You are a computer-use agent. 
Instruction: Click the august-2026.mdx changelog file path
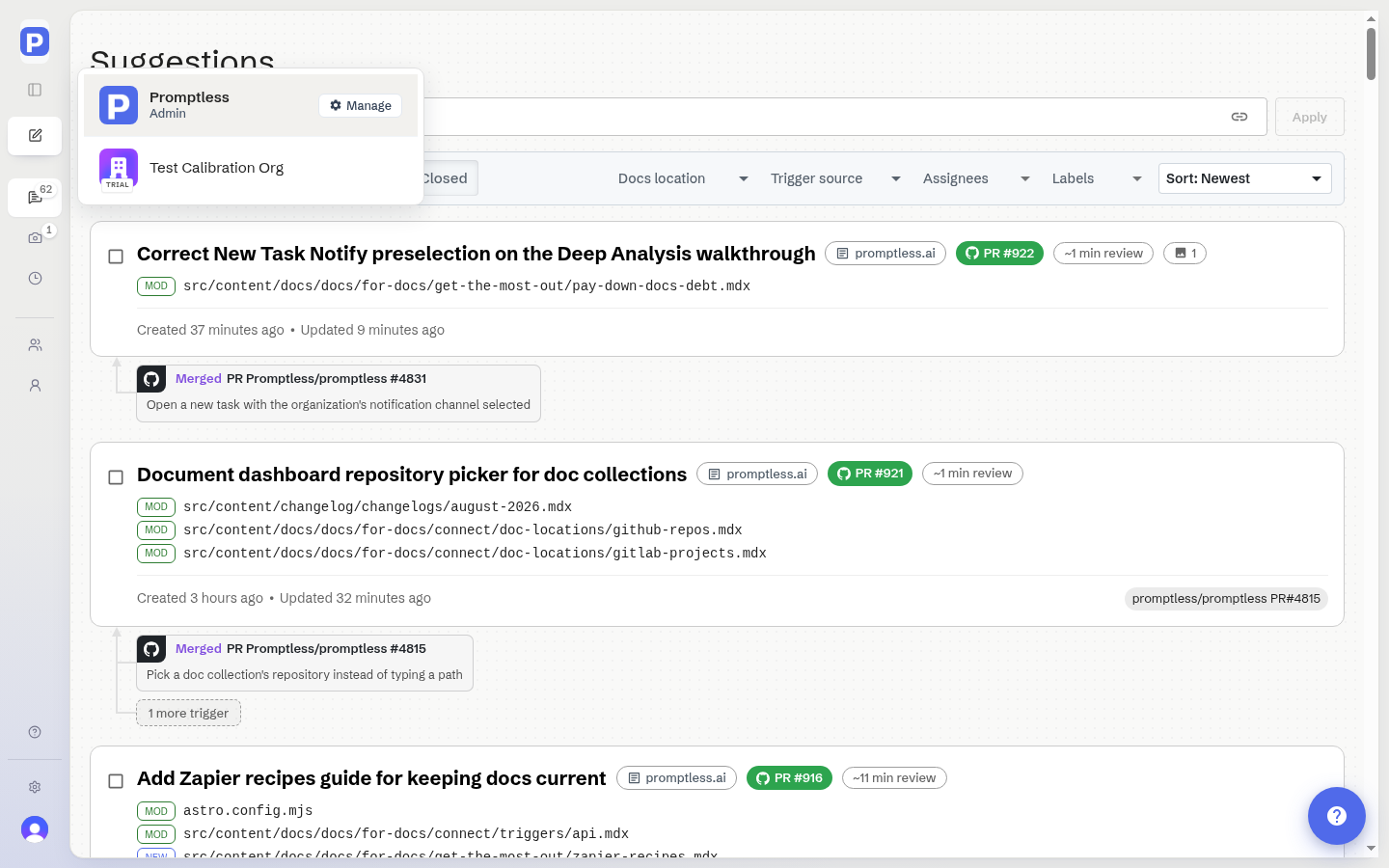click(x=377, y=507)
